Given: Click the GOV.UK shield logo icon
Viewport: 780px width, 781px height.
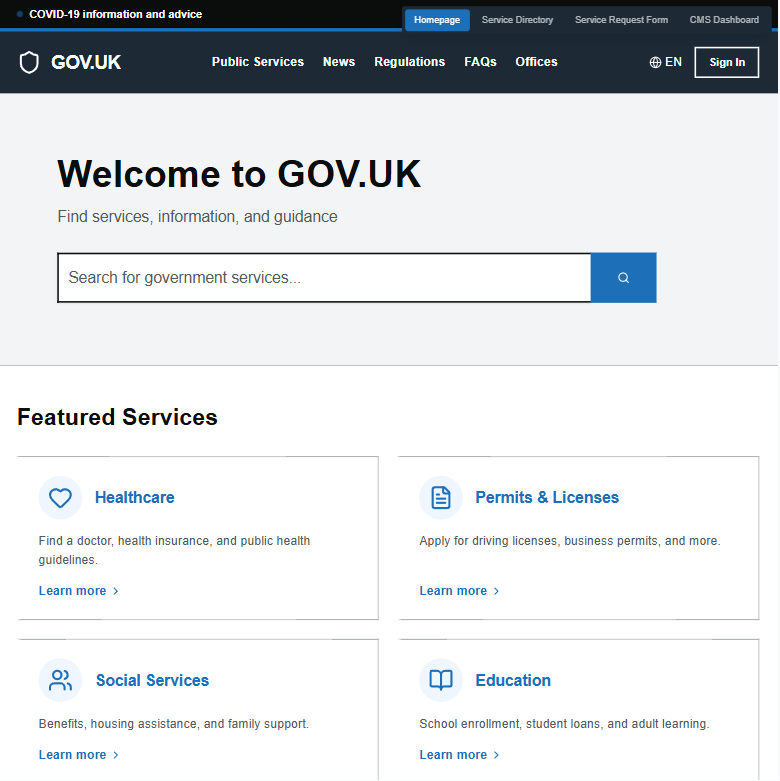Looking at the screenshot, I should pyautogui.click(x=29, y=62).
